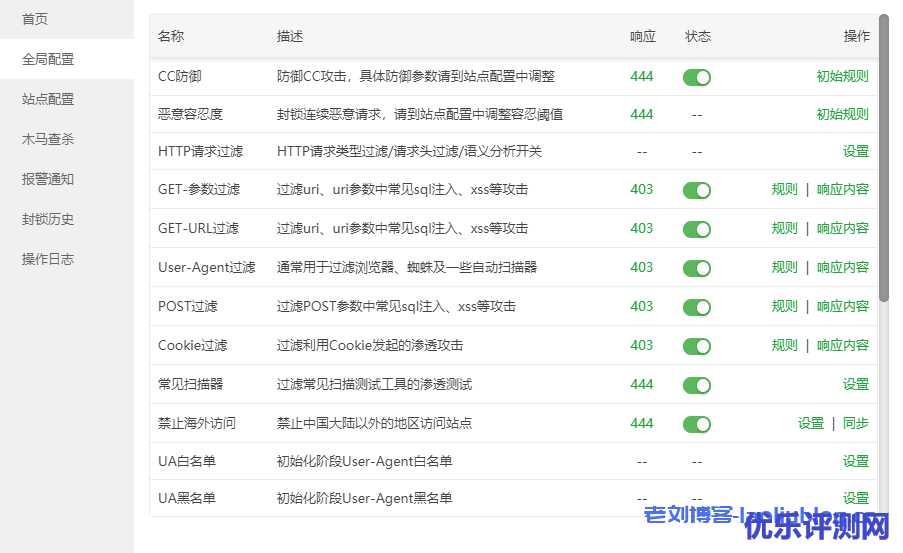Click 同步 link for 禁止海外访问
This screenshot has height=553, width=903.
[855, 423]
